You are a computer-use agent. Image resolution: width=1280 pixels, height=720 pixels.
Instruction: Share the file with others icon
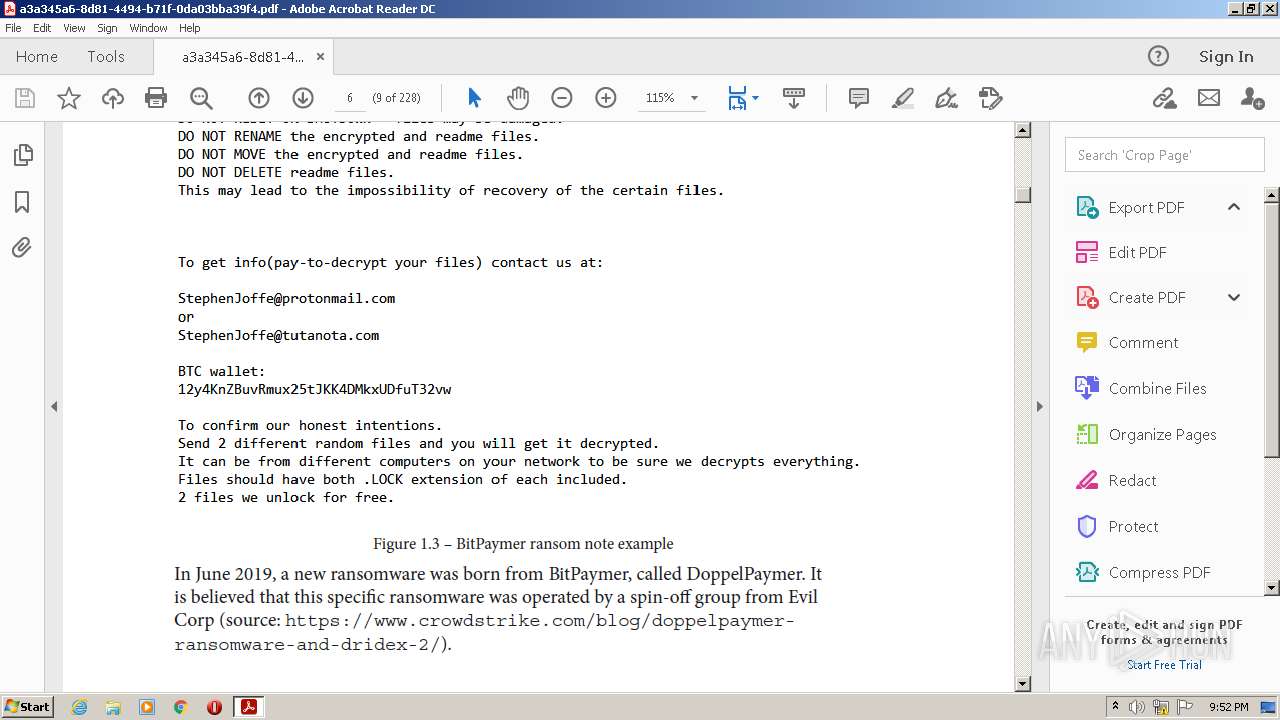pos(1252,98)
